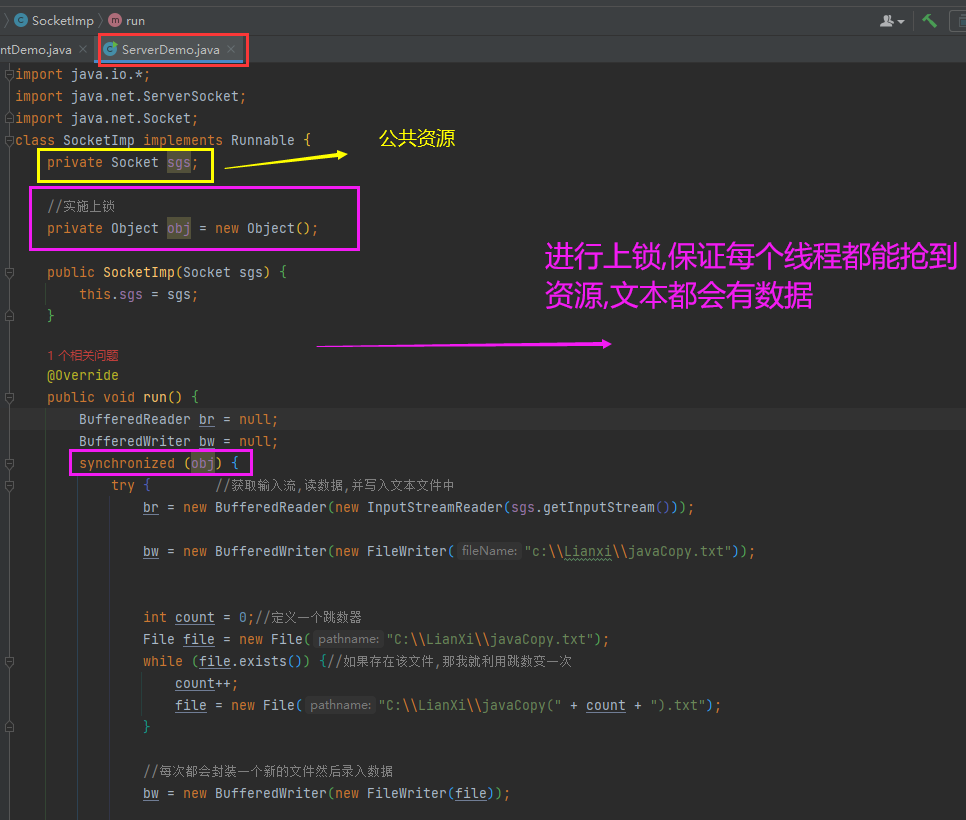Select the SocketImp breadcrumb label
This screenshot has width=966, height=820.
63,21
